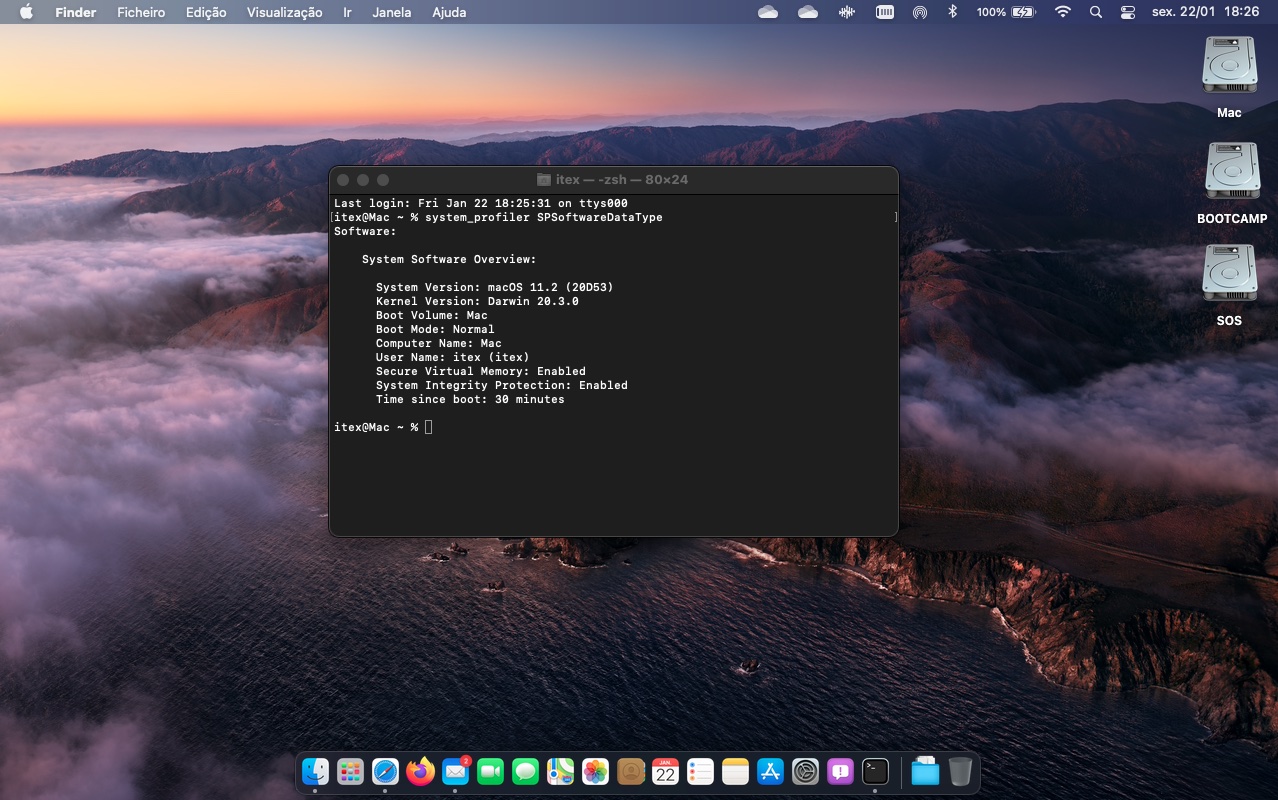The image size is (1278, 800).
Task: Click the system_profiler SPSoftwareDataType command text
Action: point(544,217)
